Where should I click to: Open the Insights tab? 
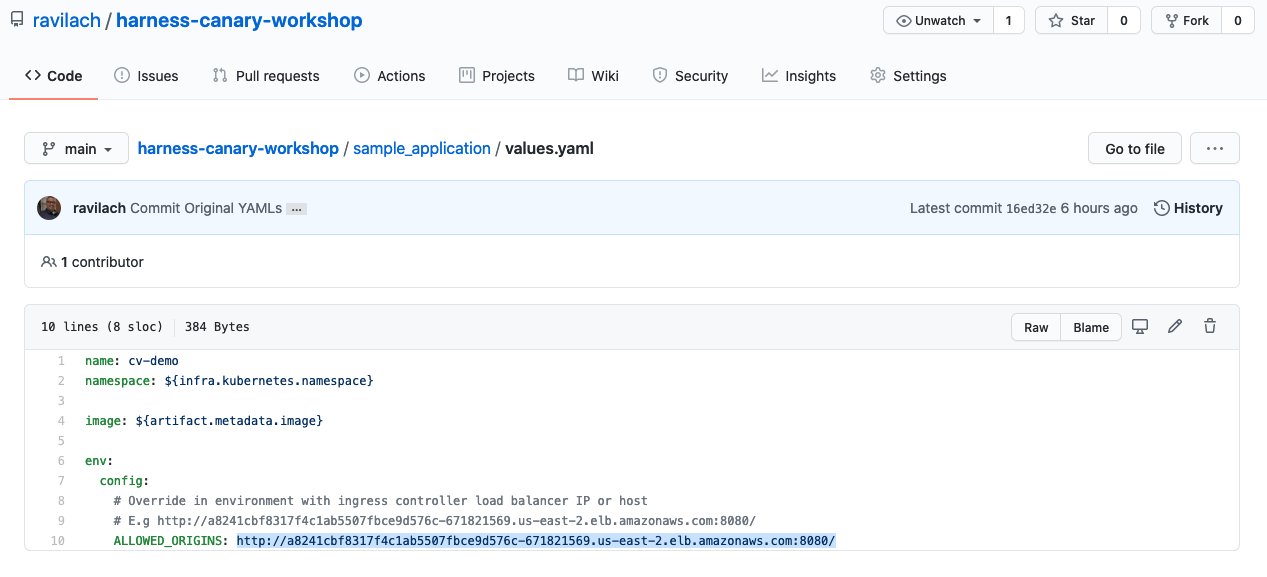coord(799,76)
